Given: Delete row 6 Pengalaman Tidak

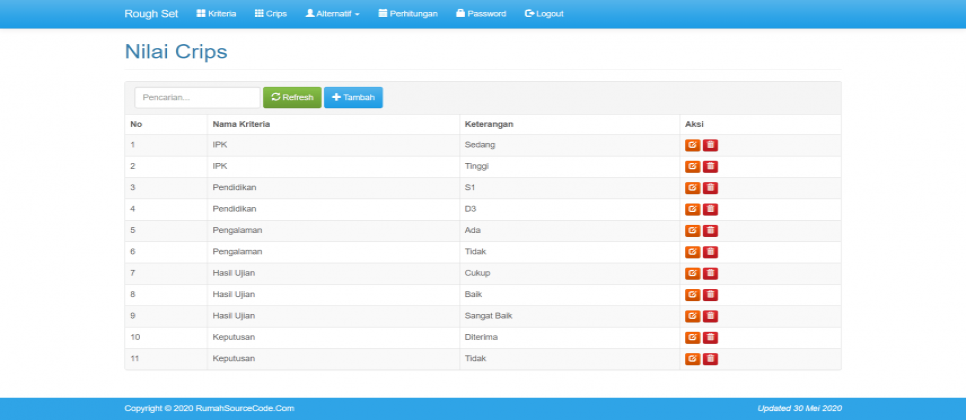Looking at the screenshot, I should pos(710,252).
